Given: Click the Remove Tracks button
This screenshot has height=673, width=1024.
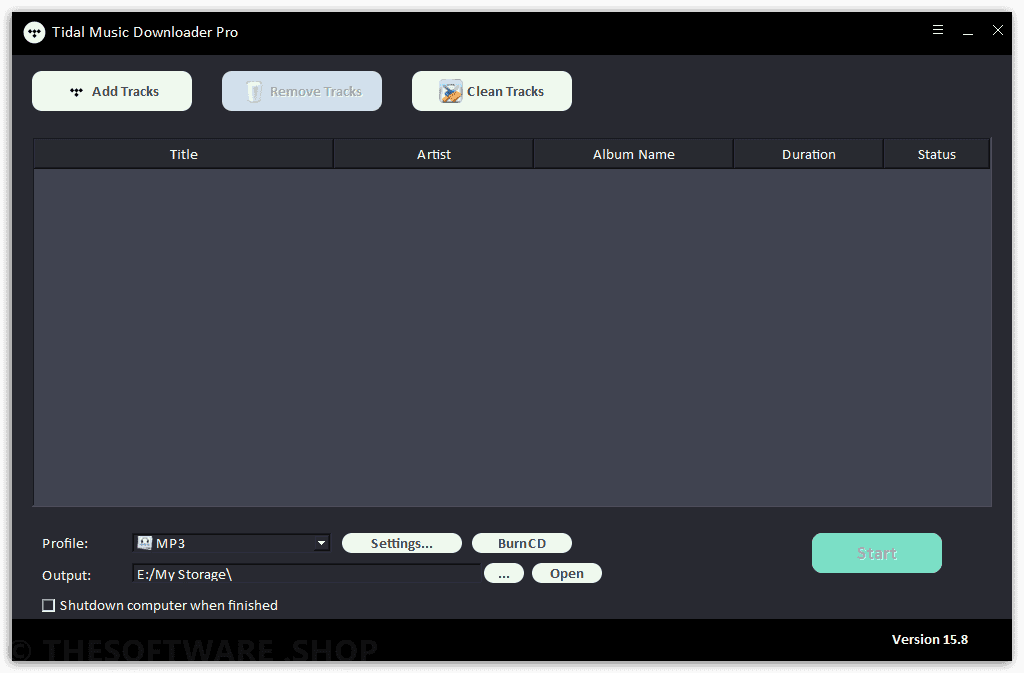Looking at the screenshot, I should click(x=302, y=91).
